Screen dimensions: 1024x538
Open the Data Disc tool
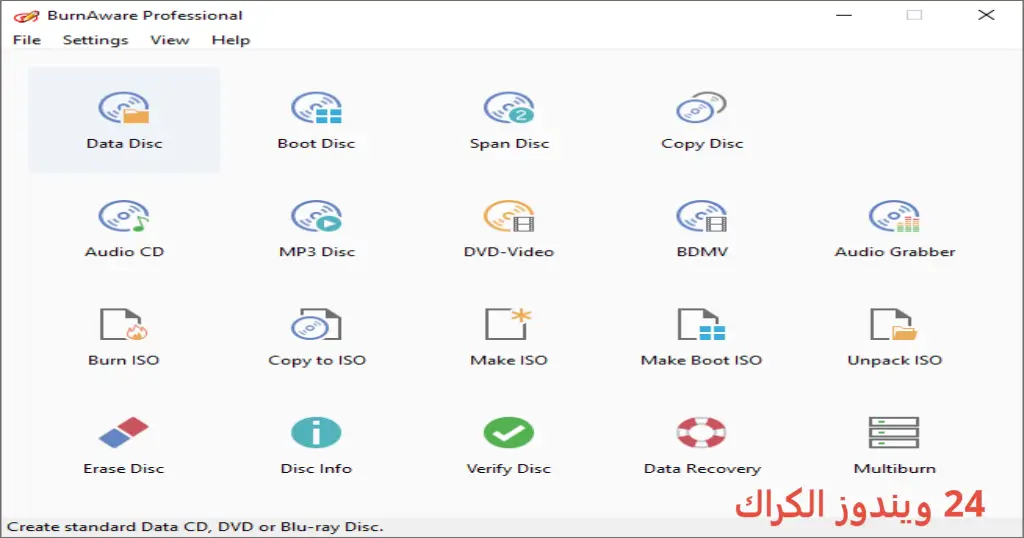pos(124,120)
